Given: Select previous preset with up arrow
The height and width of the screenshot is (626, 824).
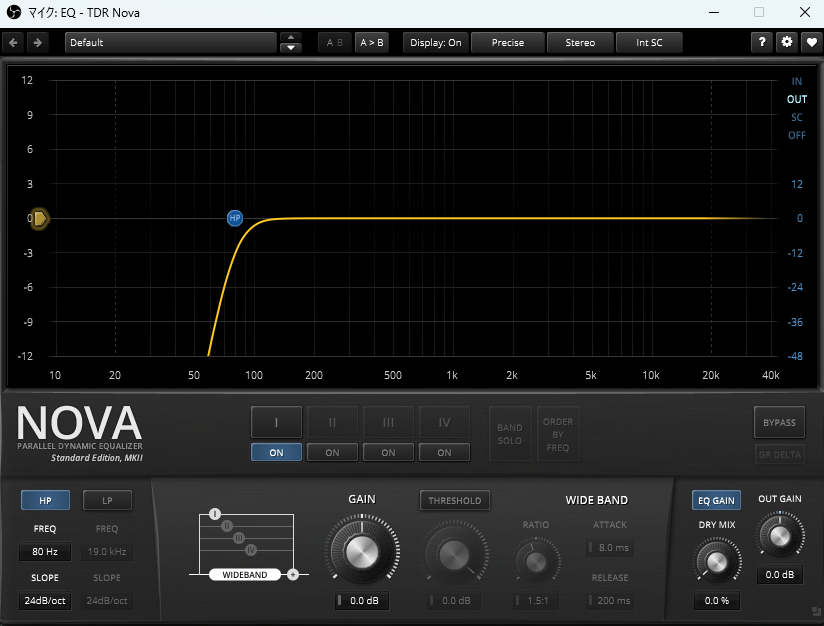Looking at the screenshot, I should click(291, 37).
